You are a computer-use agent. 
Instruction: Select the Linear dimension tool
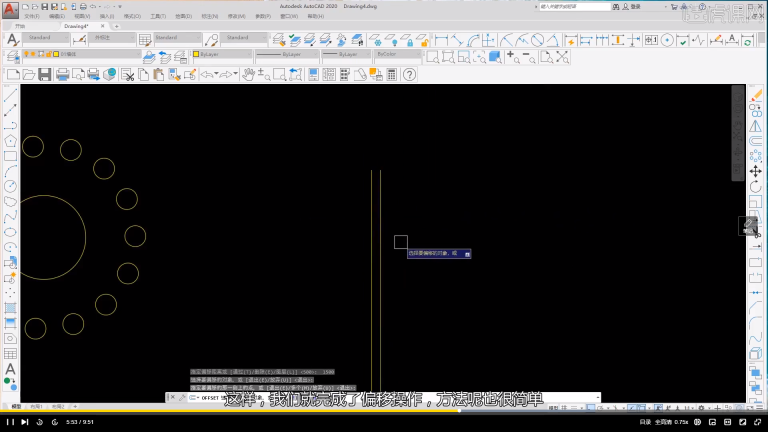coord(441,40)
